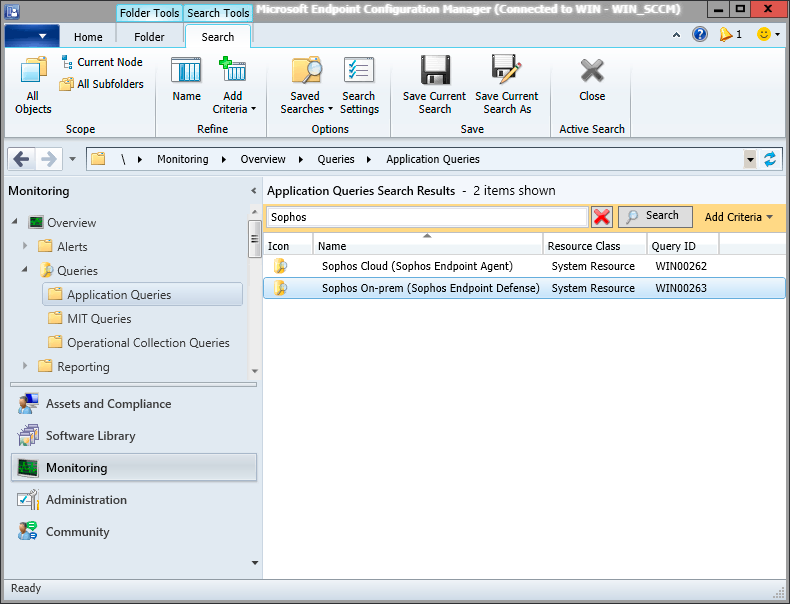The width and height of the screenshot is (790, 604).
Task: Select MIT Queries folder
Action: click(x=89, y=318)
